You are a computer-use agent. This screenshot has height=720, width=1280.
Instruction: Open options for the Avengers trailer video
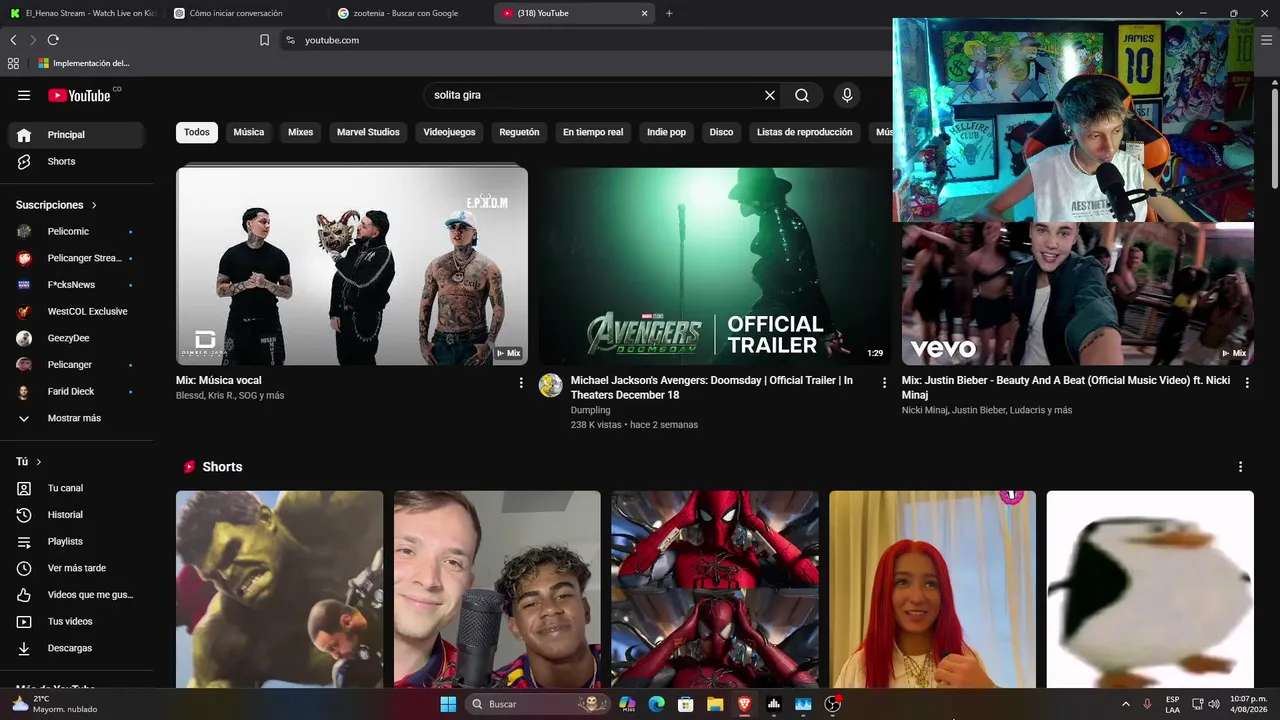[x=884, y=383]
